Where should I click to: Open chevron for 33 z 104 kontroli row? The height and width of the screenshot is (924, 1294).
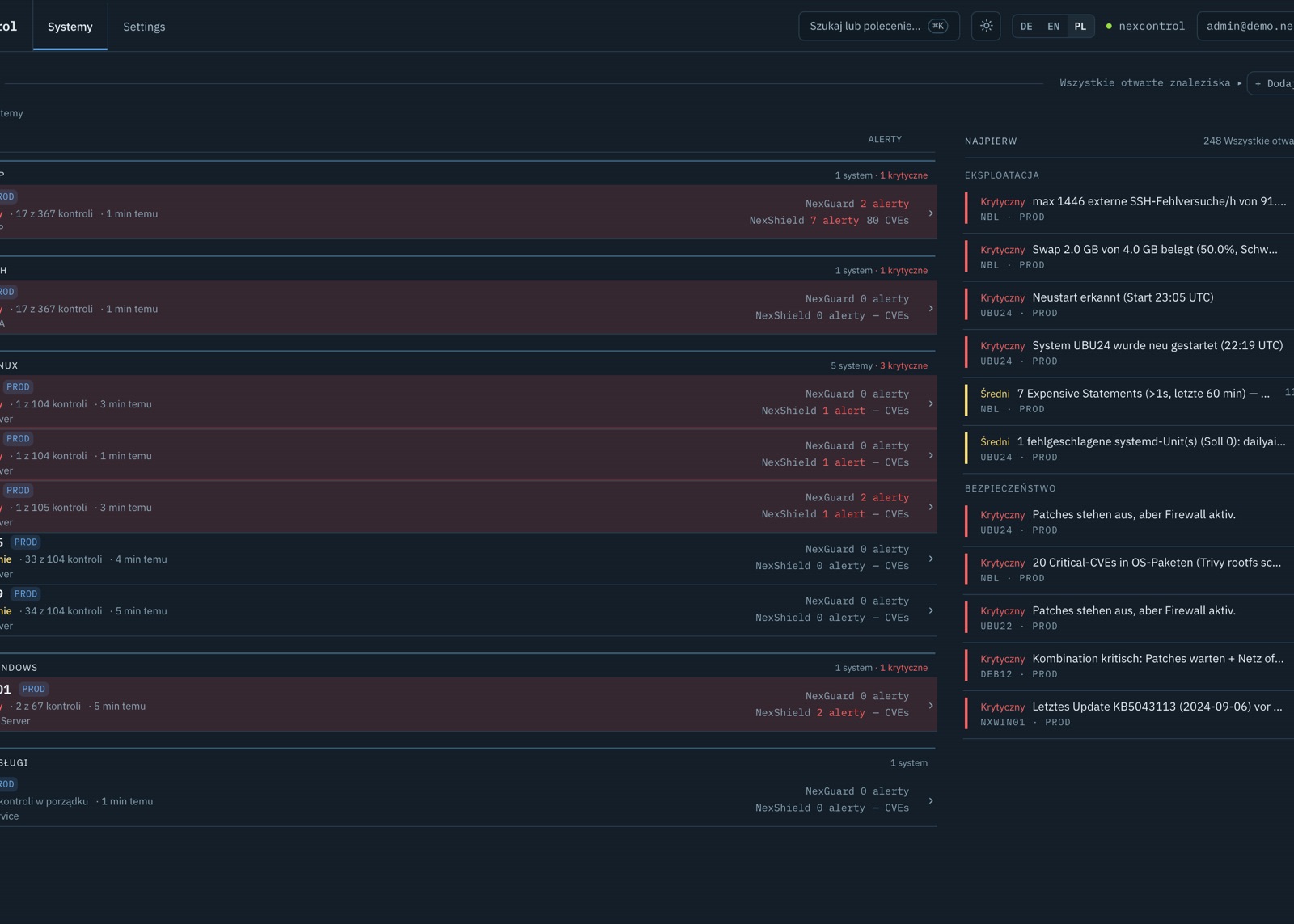pyautogui.click(x=931, y=558)
